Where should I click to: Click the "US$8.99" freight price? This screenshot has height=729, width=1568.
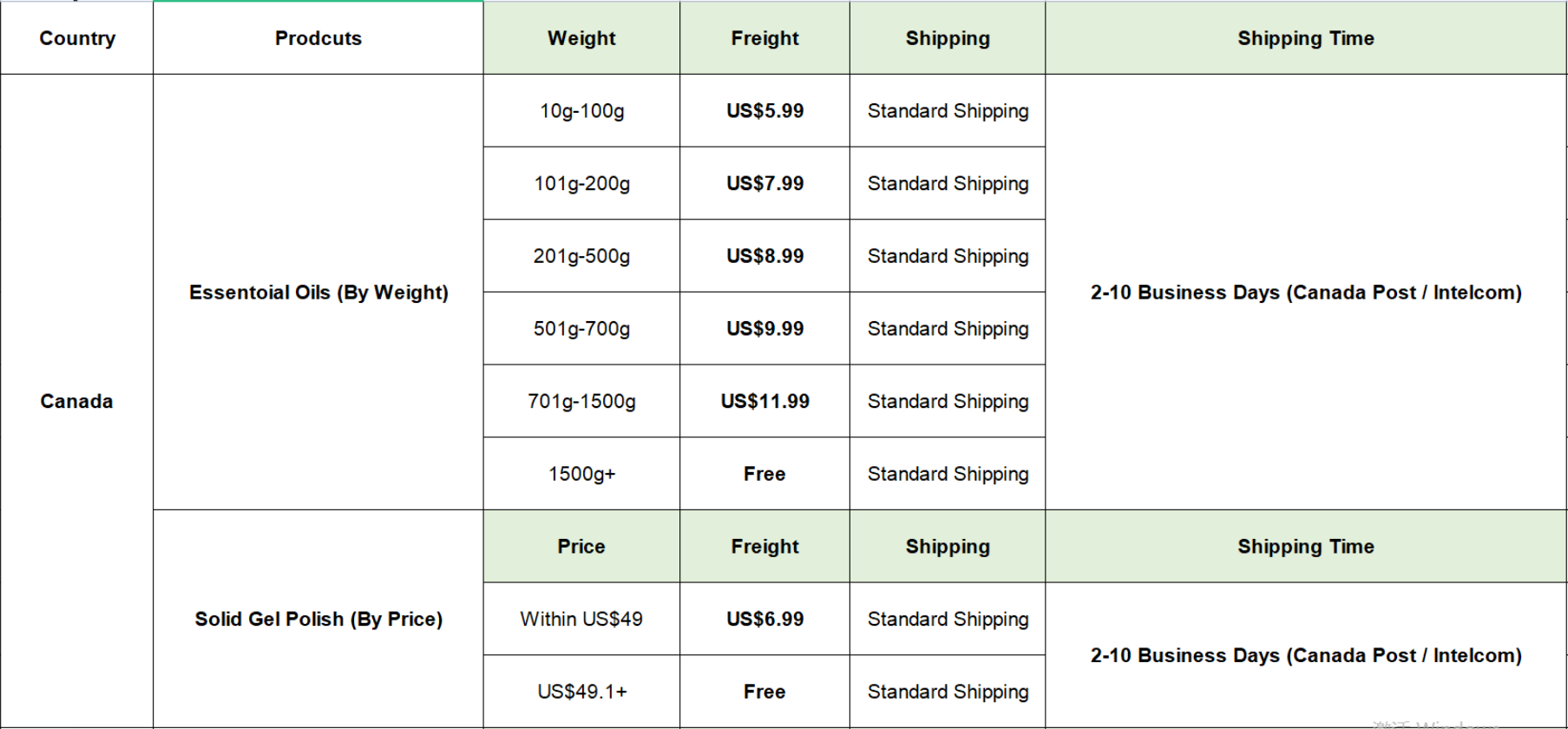[764, 256]
